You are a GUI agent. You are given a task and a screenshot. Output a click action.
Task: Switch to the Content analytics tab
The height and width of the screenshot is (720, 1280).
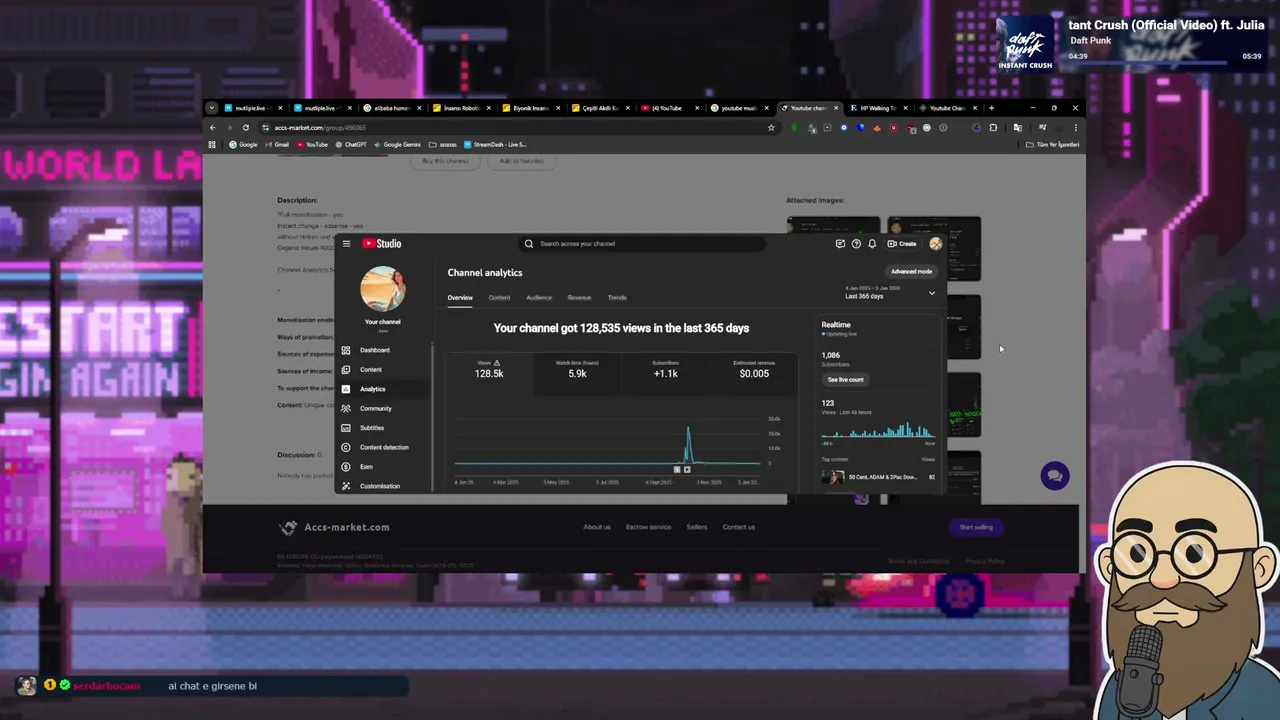click(x=499, y=297)
